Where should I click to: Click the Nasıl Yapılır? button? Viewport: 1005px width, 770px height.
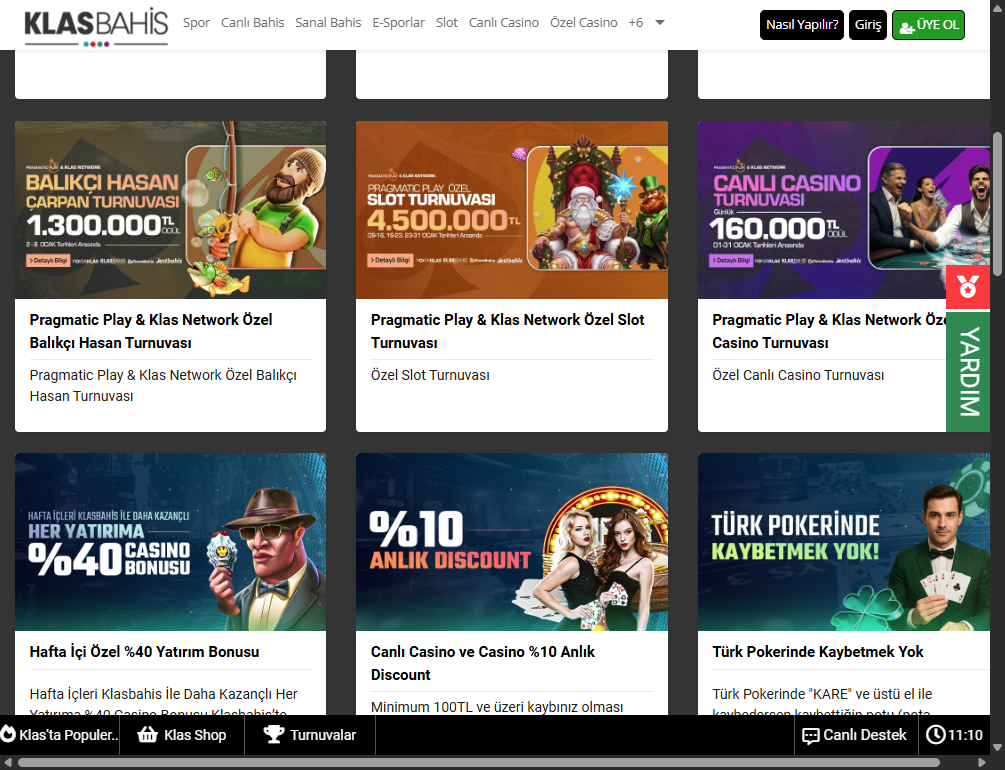tap(801, 25)
